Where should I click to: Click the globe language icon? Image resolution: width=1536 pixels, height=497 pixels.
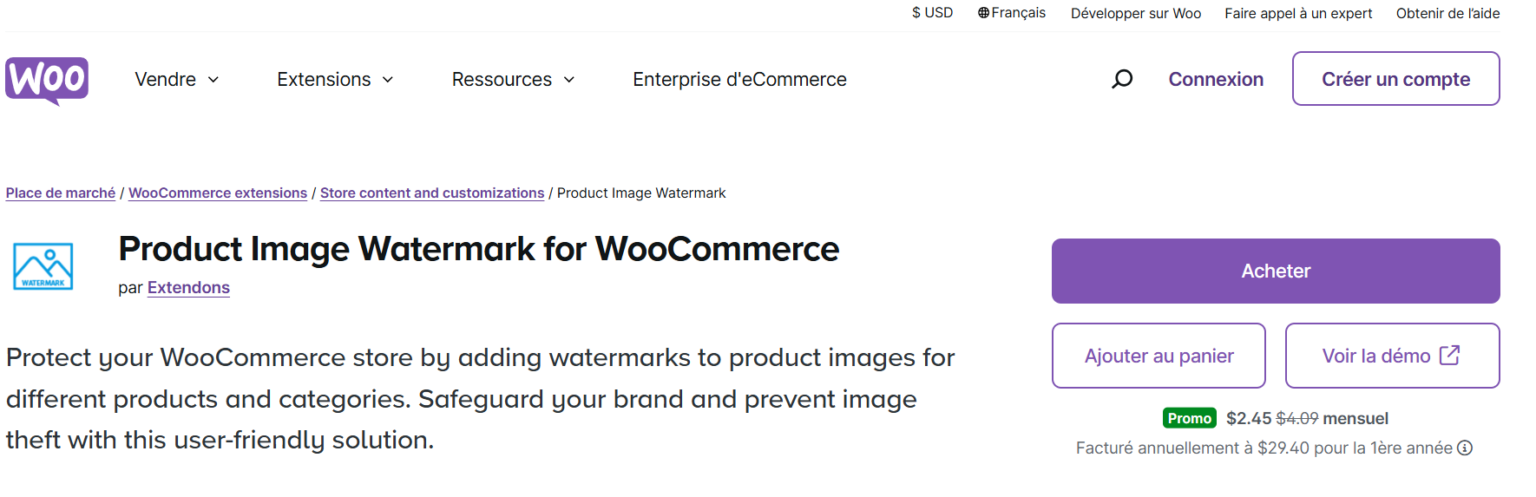[x=984, y=13]
